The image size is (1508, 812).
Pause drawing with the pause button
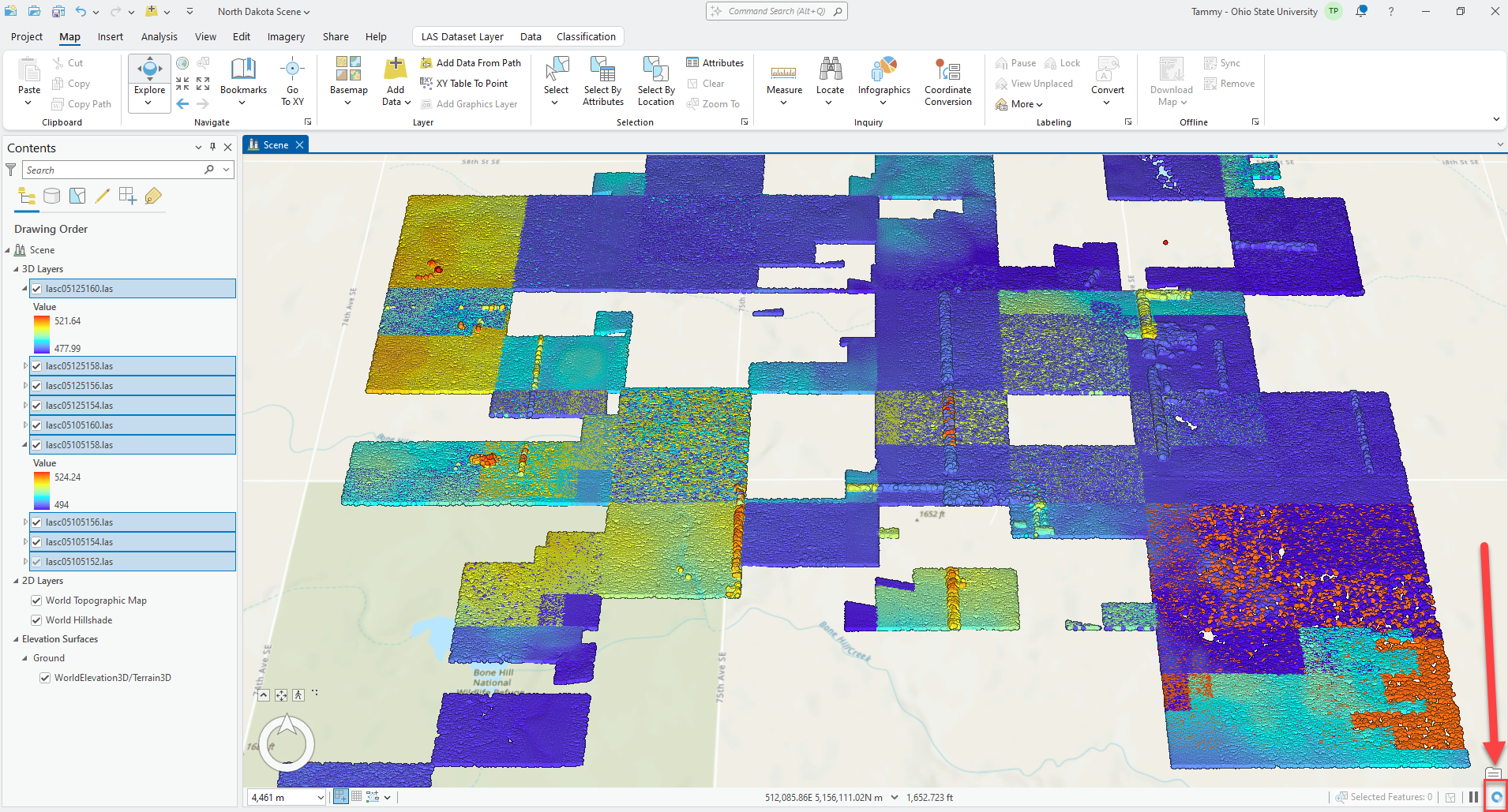tap(1473, 797)
